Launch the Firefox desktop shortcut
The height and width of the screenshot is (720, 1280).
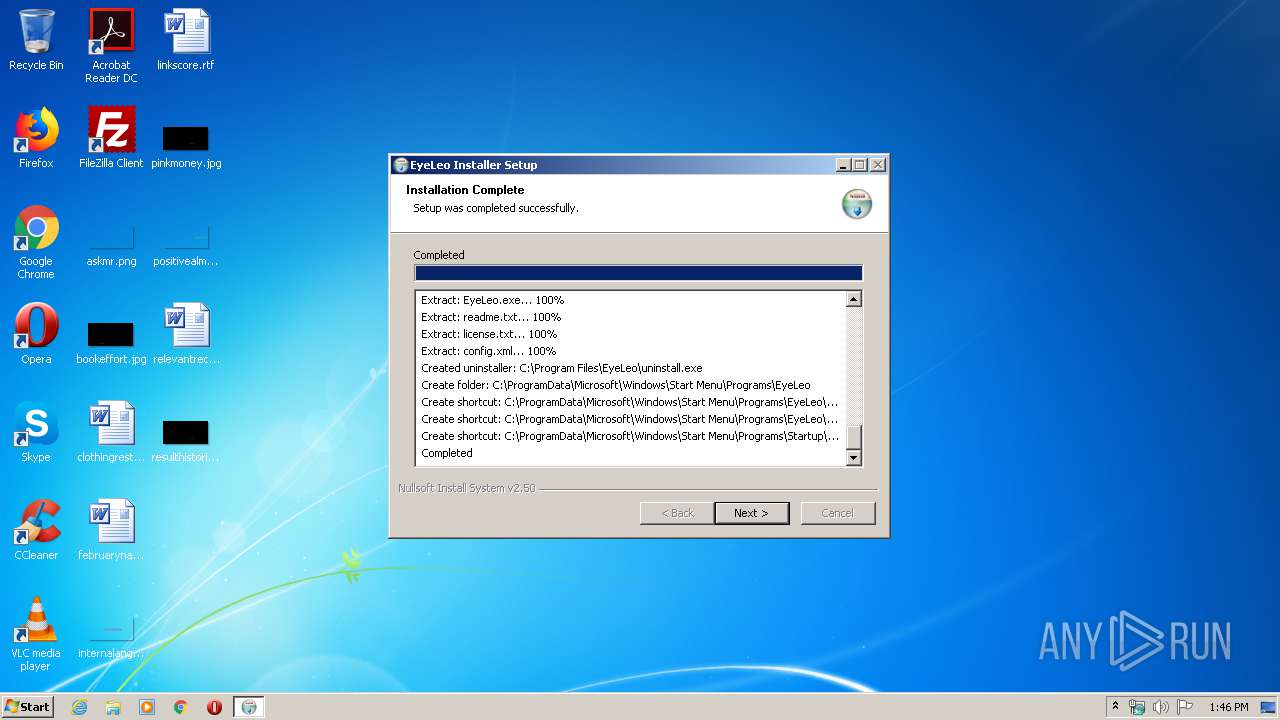[x=36, y=138]
